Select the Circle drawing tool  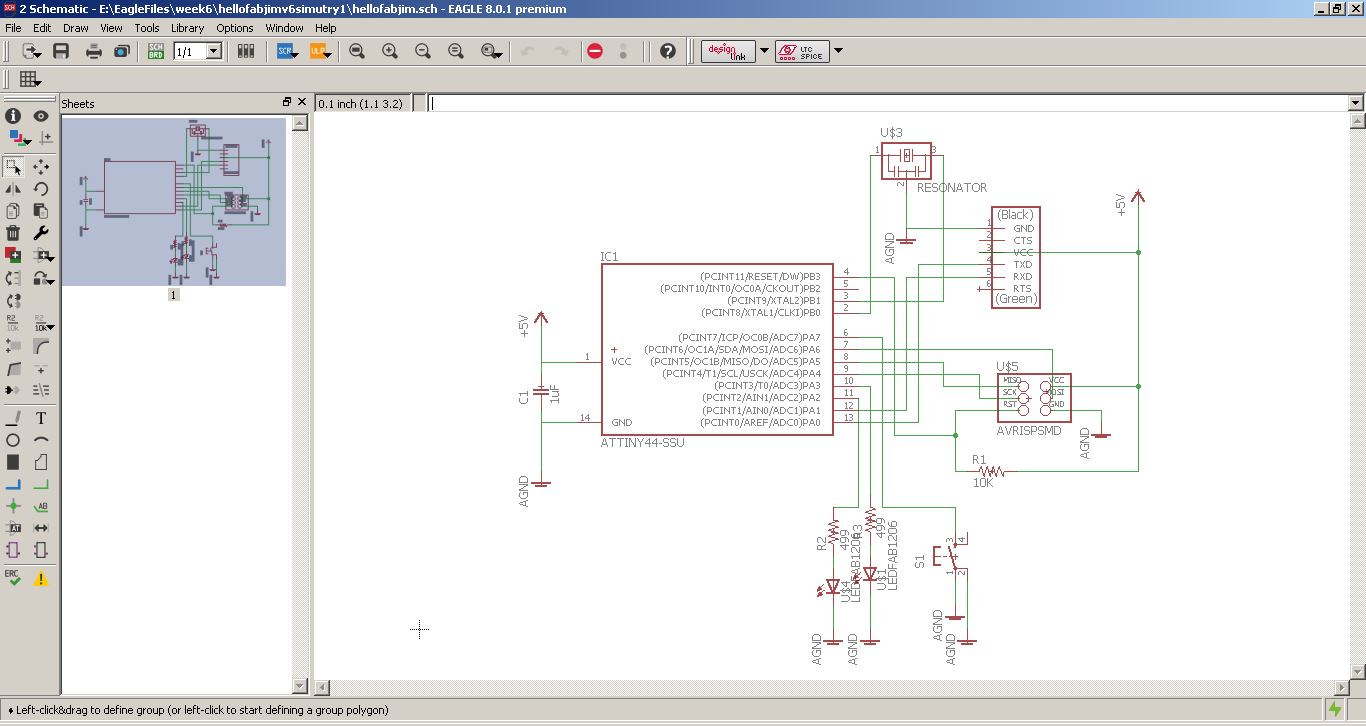pyautogui.click(x=13, y=440)
